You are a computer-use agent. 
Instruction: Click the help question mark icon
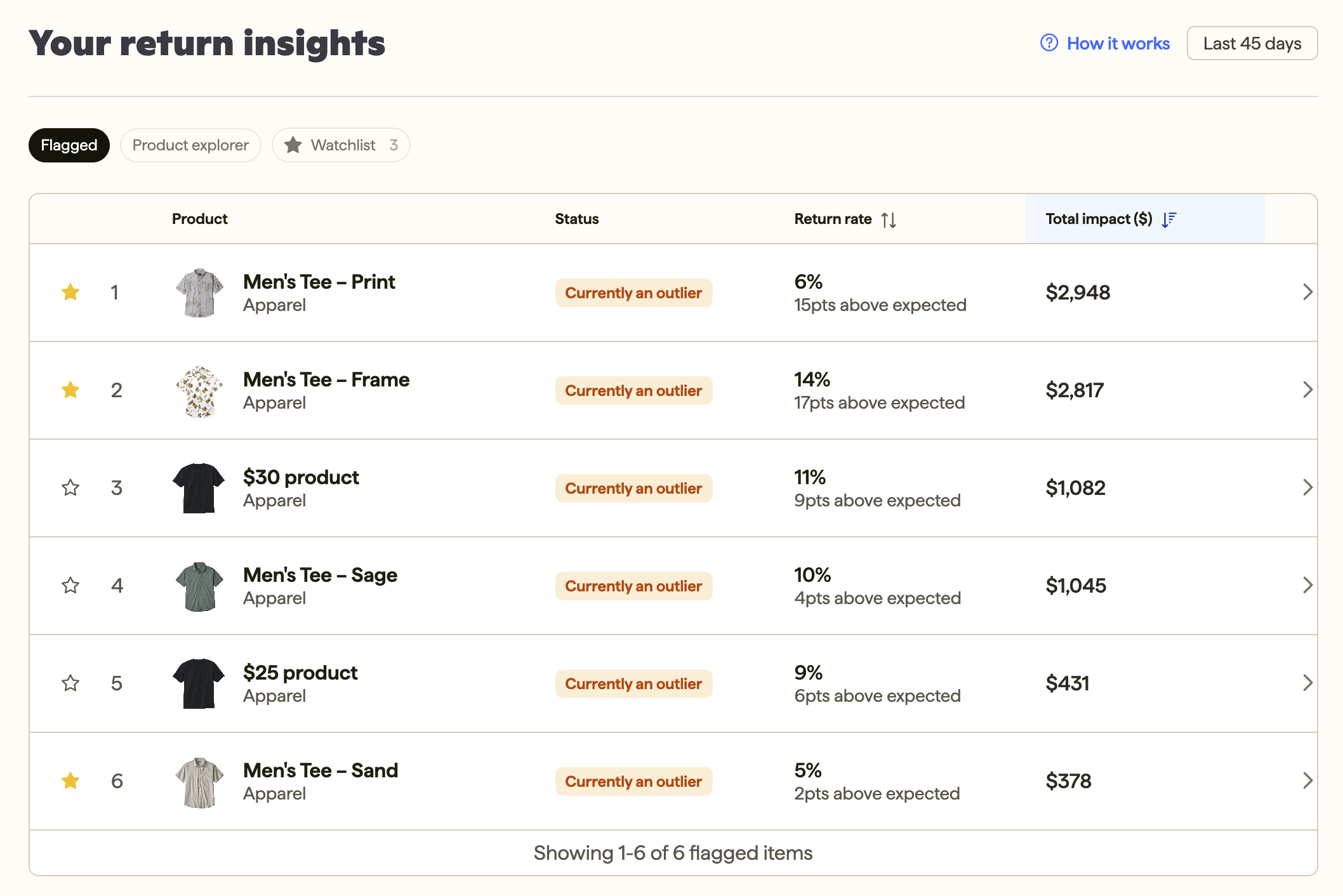pyautogui.click(x=1049, y=43)
